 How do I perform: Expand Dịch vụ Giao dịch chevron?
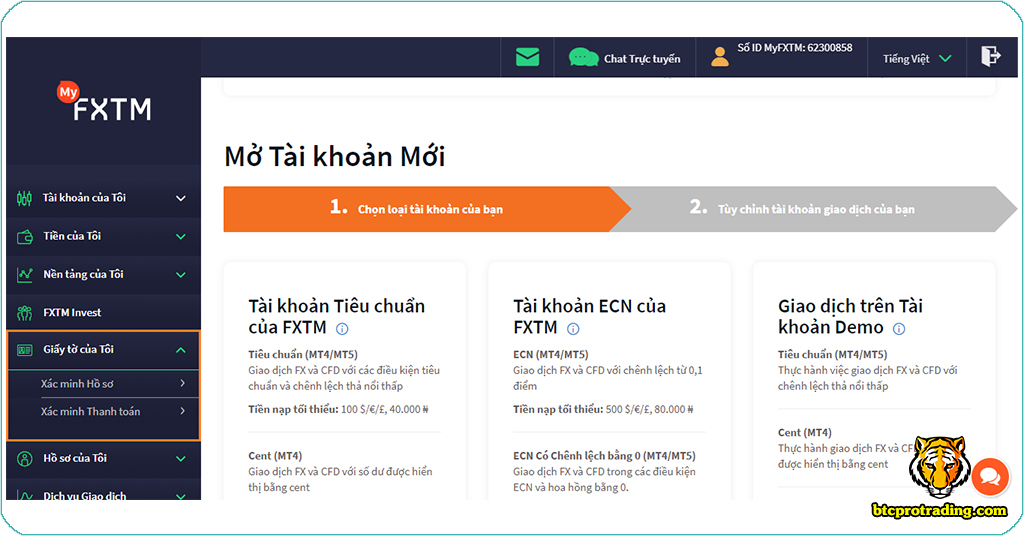click(x=181, y=496)
